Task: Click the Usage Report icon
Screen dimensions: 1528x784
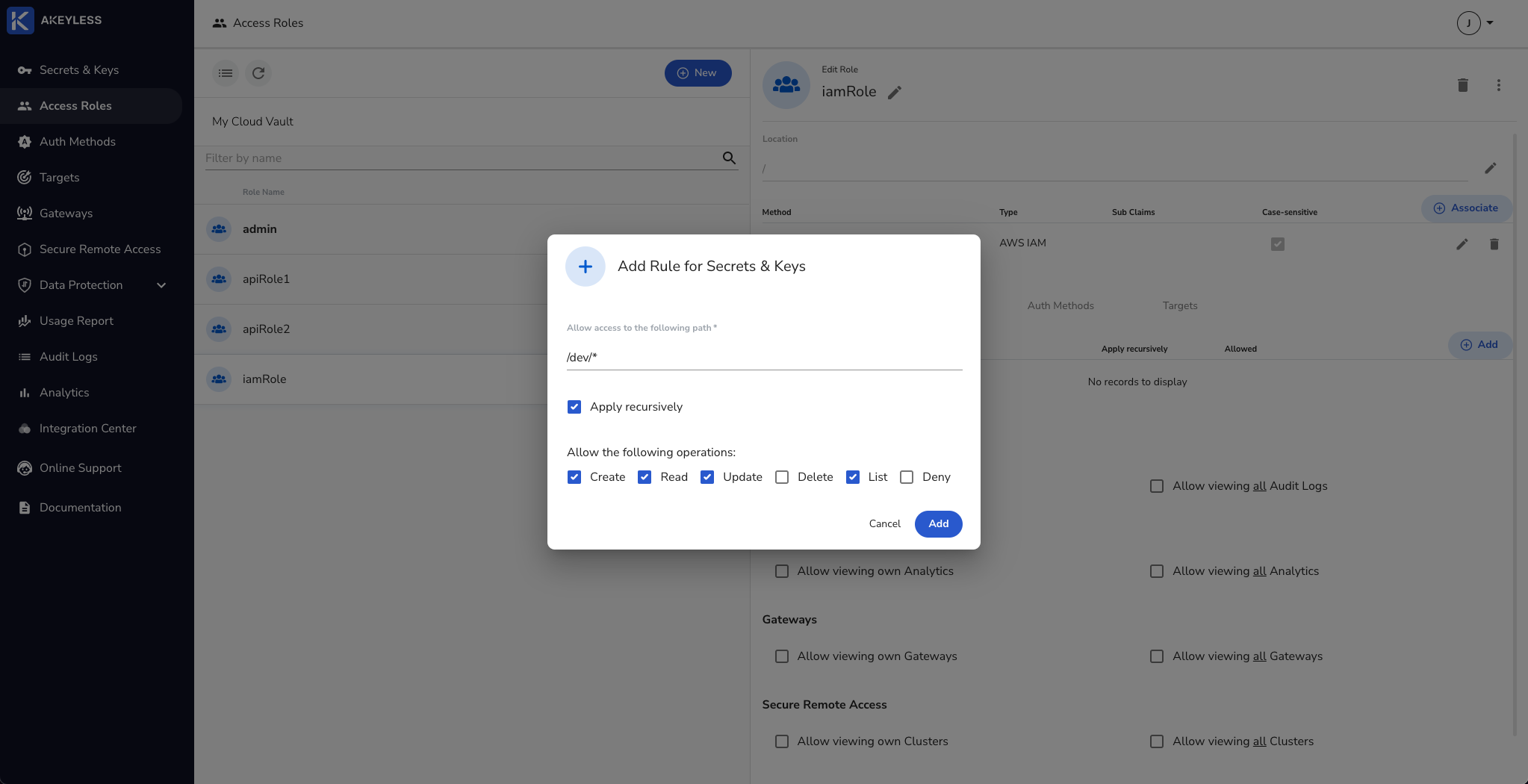Action: click(x=25, y=321)
